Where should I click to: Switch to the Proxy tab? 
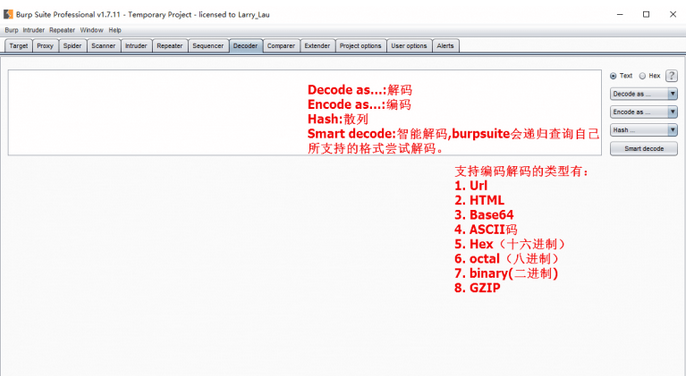(45, 46)
